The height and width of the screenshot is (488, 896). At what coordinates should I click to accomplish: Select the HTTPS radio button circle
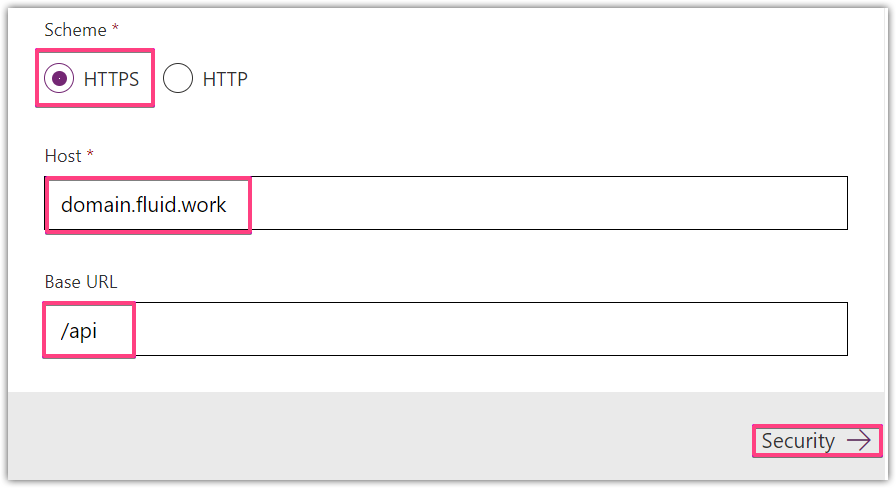(59, 78)
